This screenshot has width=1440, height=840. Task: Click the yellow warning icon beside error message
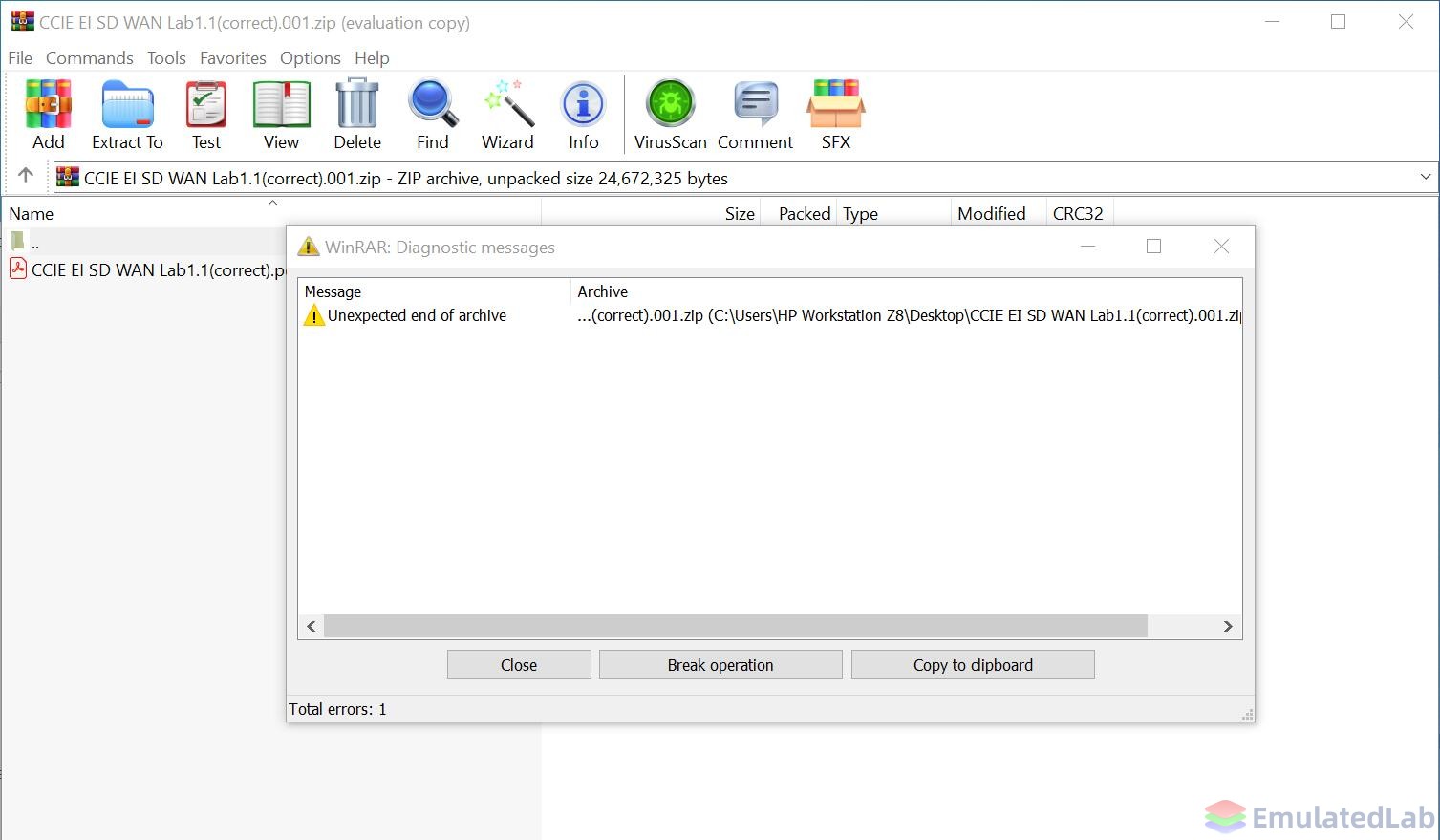point(314,315)
